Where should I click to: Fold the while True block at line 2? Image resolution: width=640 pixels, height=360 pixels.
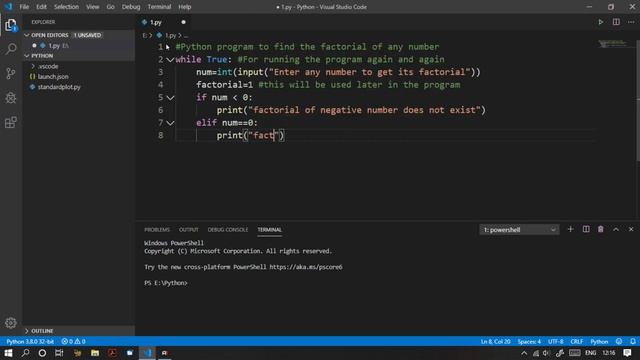click(170, 60)
